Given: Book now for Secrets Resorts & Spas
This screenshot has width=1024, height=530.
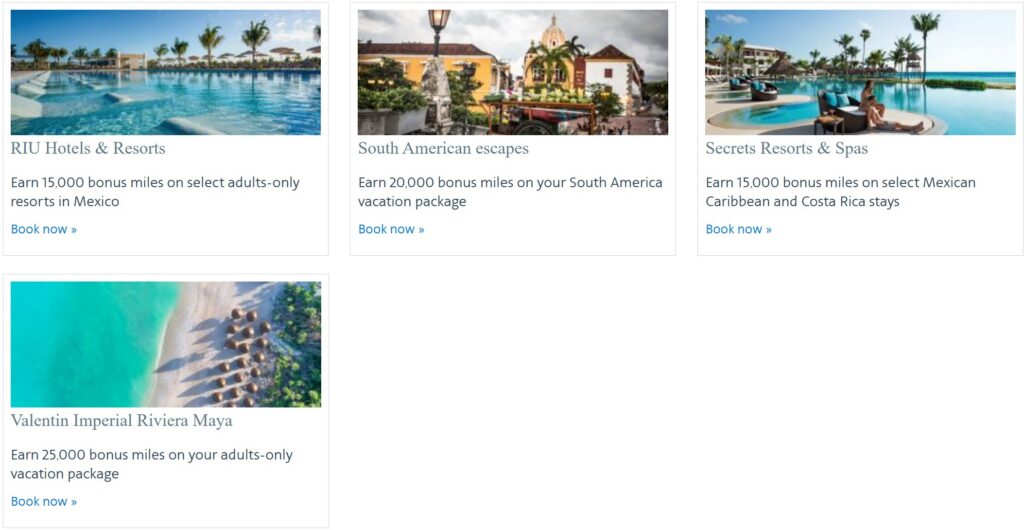Looking at the screenshot, I should pyautogui.click(x=738, y=229).
